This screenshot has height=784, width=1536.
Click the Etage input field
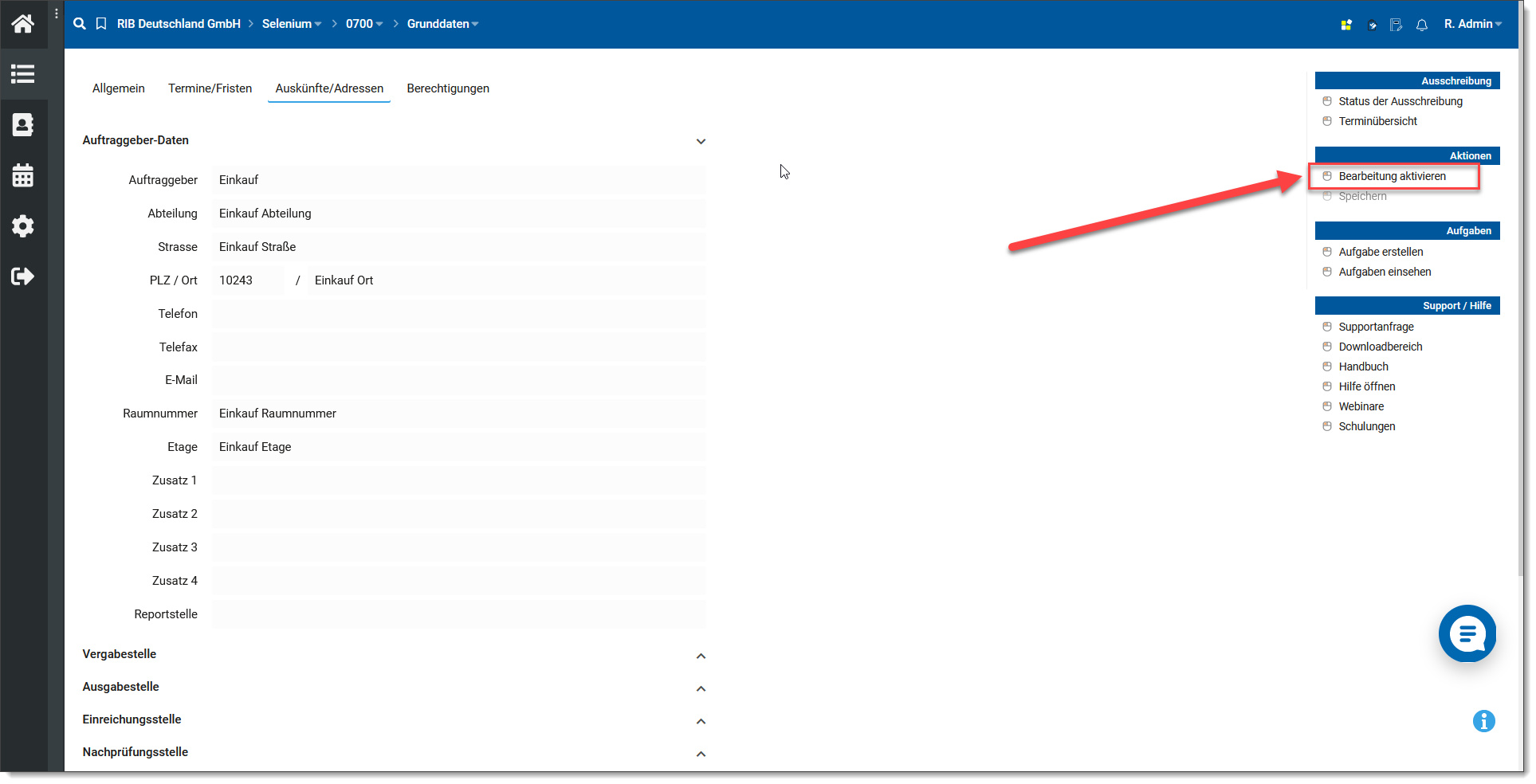coord(459,447)
